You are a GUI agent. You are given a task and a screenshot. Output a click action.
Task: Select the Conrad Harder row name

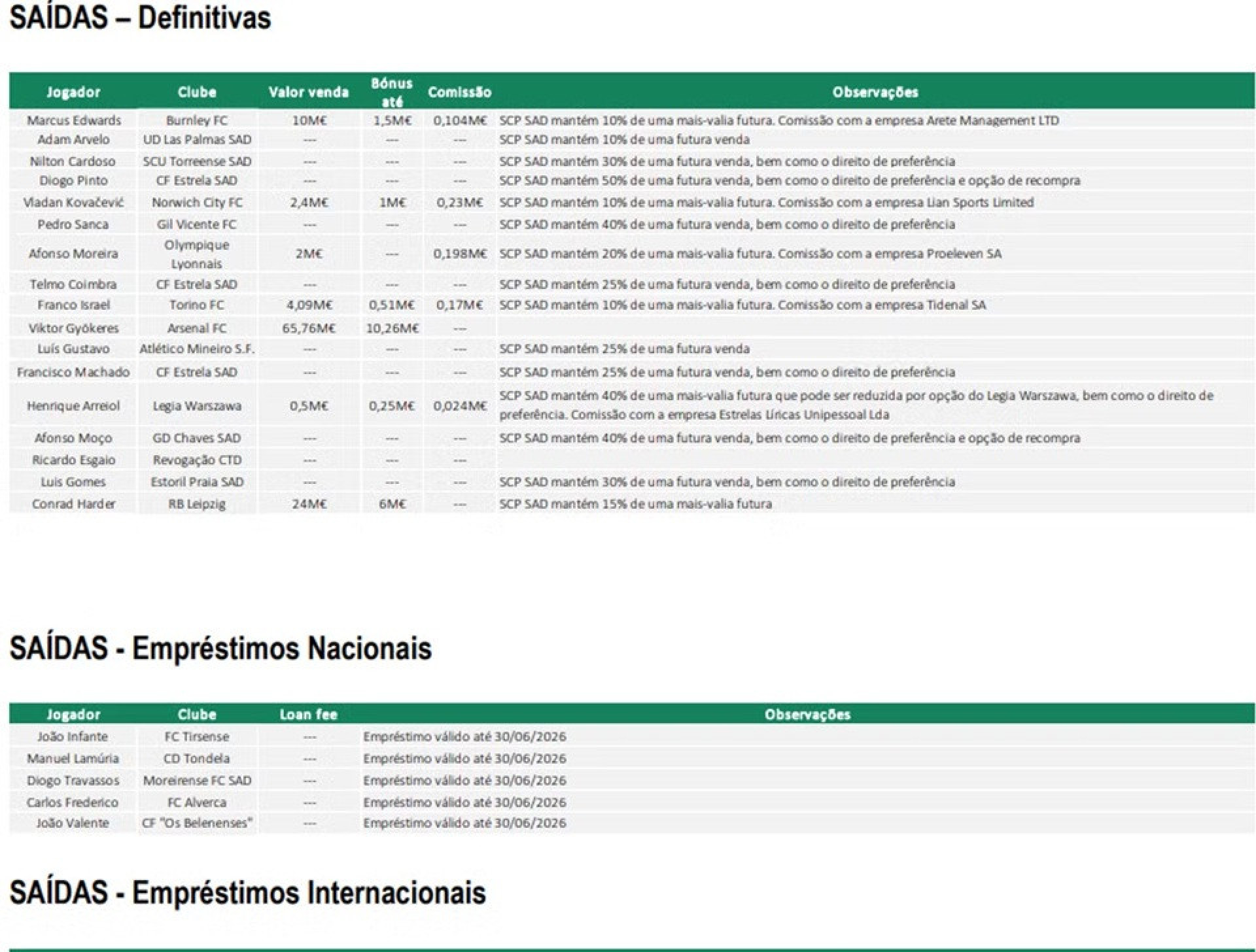pyautogui.click(x=73, y=504)
